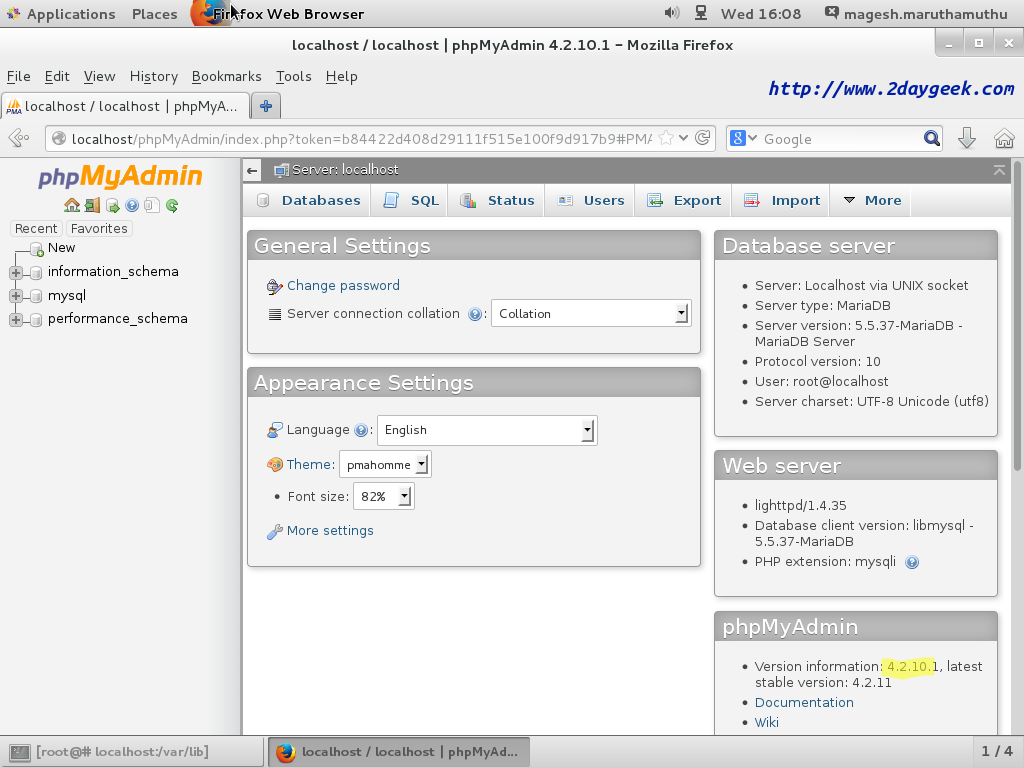Expand the information_schema tree node
The width and height of the screenshot is (1024, 768).
tap(16, 272)
